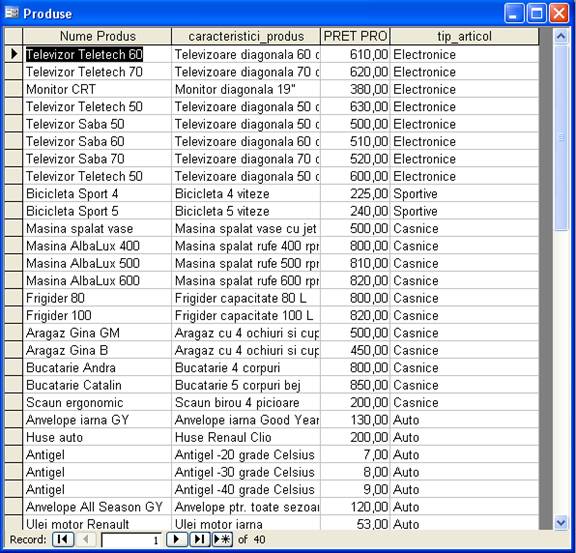576x553 pixels.
Task: Click cell 'Scaun ergonomic'
Action: [x=97, y=402]
